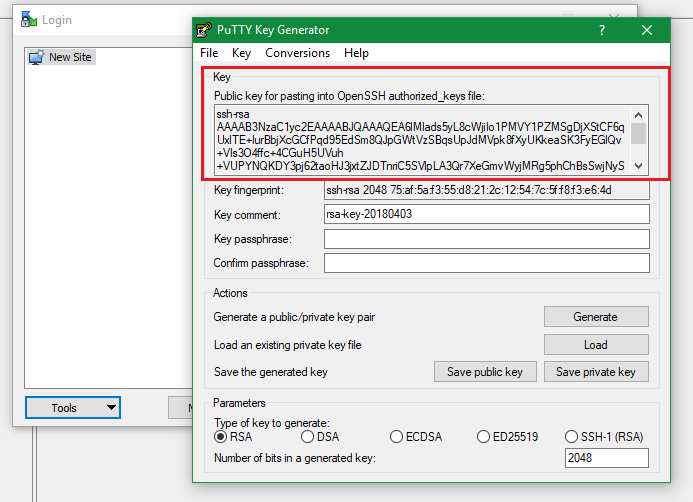Click the Key comment field

487,214
